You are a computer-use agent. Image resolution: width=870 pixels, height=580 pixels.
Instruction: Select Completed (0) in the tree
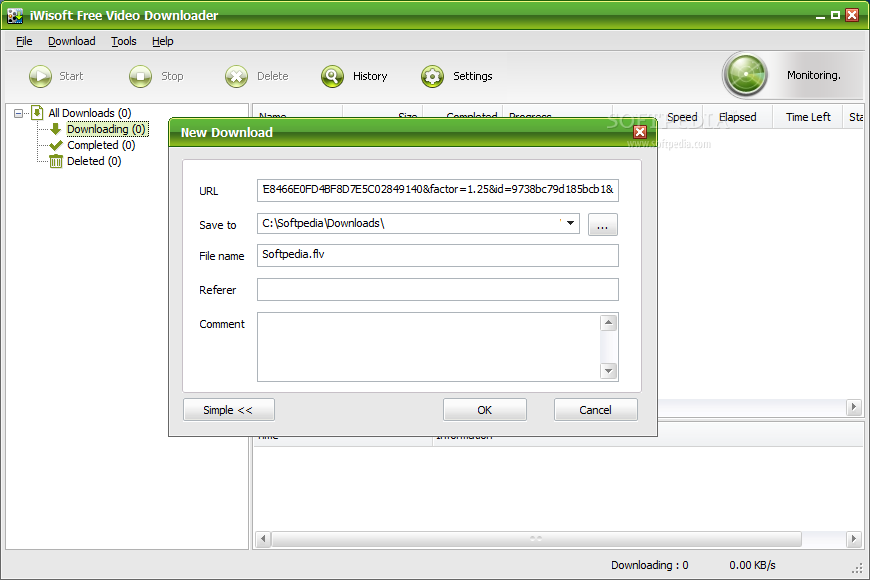click(x=101, y=145)
